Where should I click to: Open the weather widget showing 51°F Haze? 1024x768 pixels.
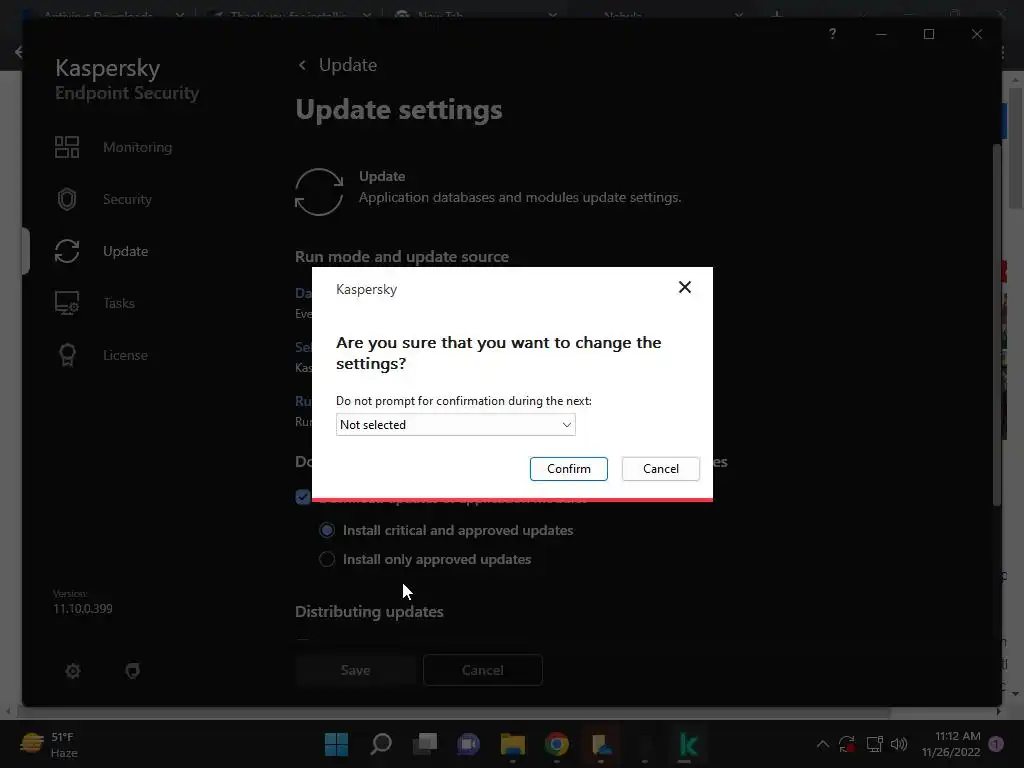pyautogui.click(x=49, y=744)
